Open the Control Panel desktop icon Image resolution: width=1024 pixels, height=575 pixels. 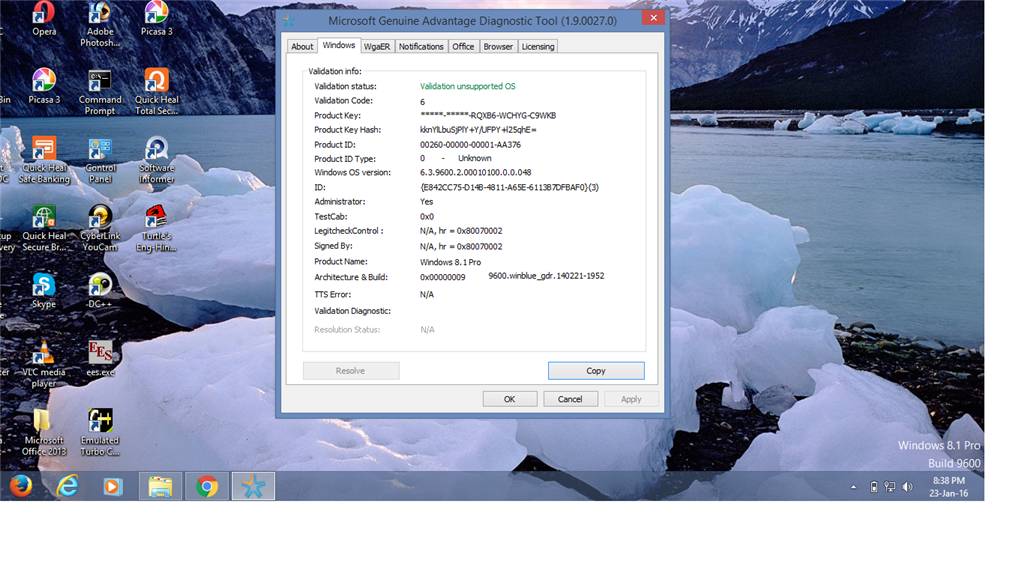(100, 160)
